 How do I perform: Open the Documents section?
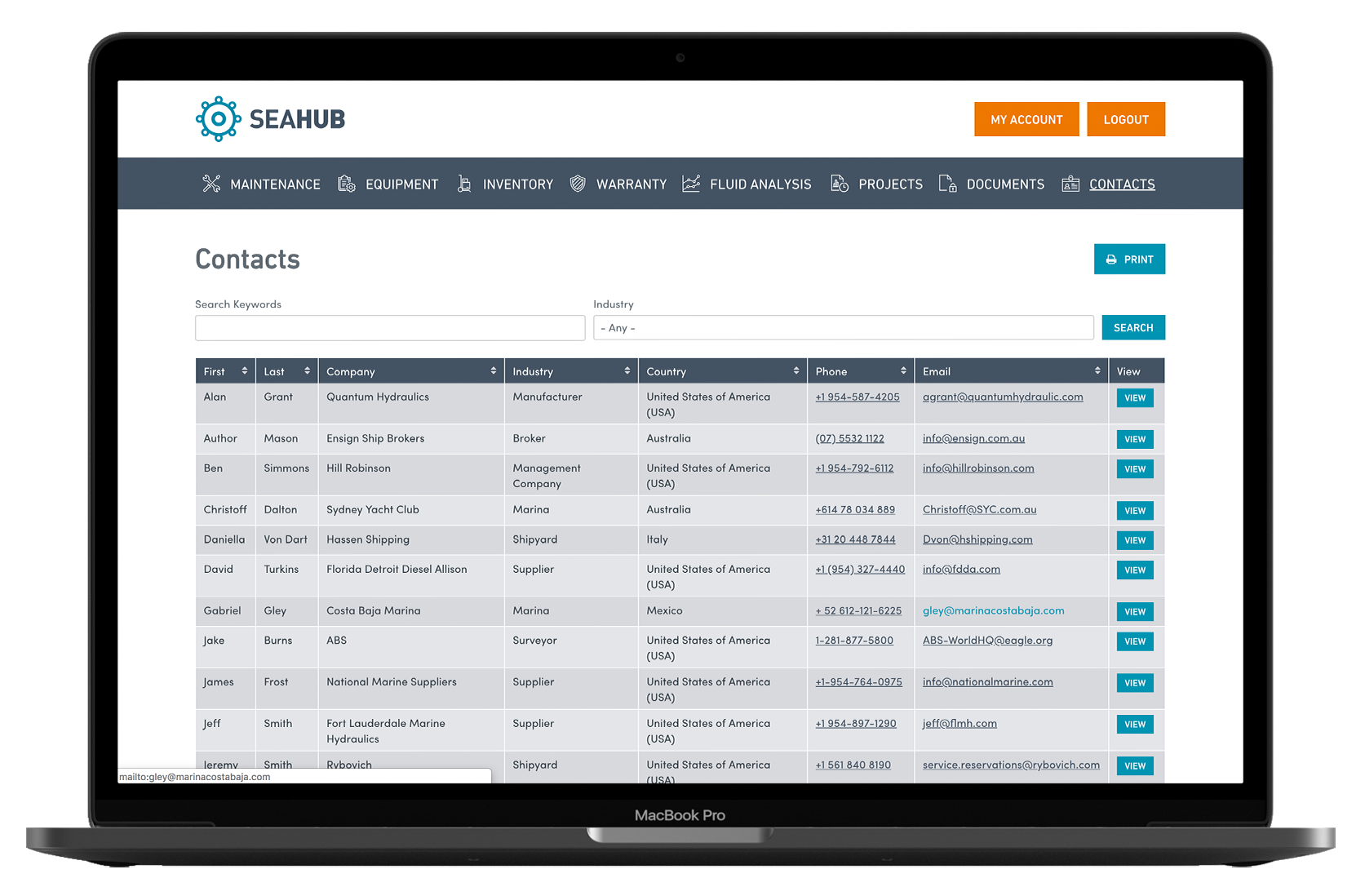pos(1005,184)
